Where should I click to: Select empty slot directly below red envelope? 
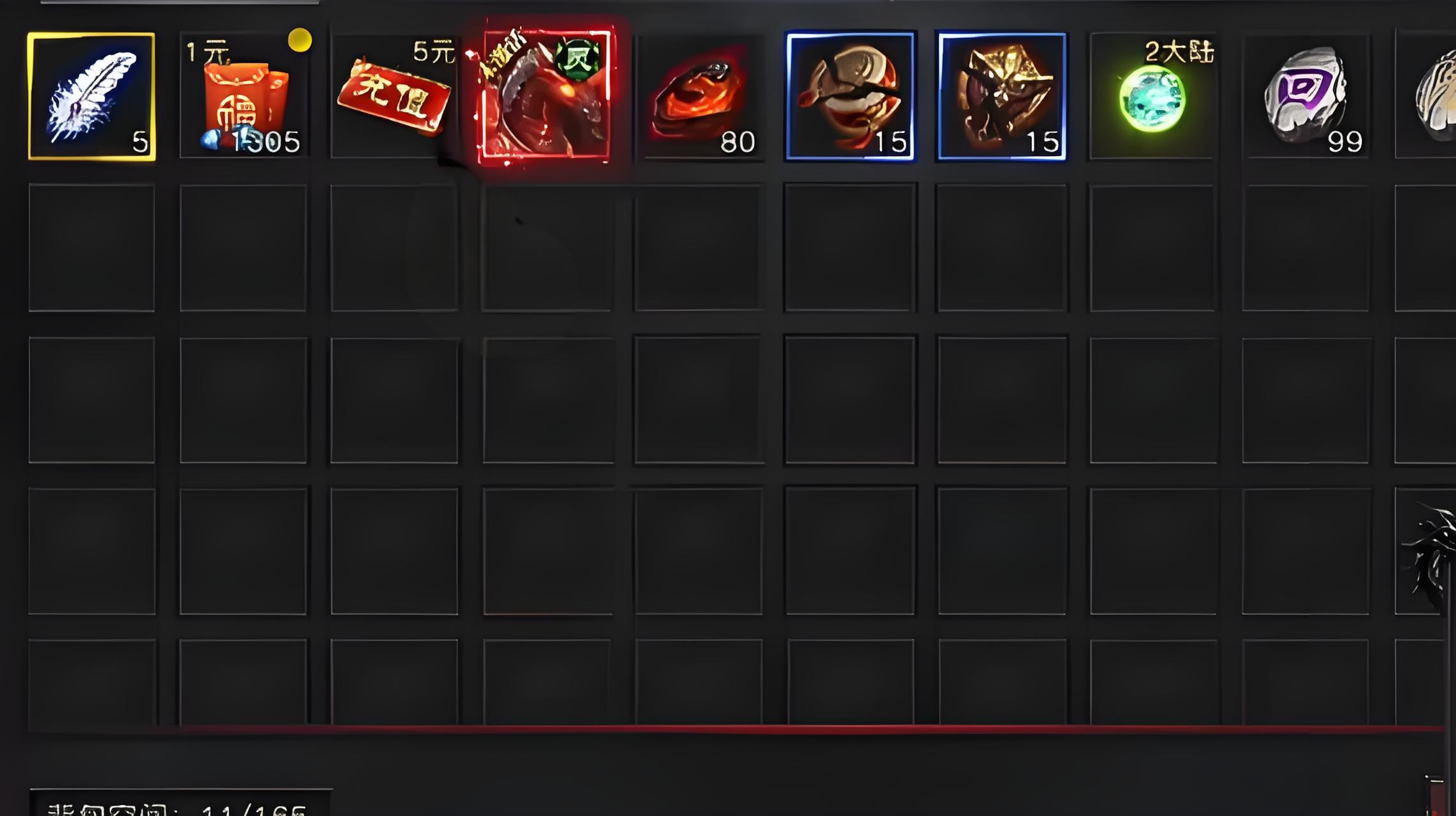click(243, 248)
